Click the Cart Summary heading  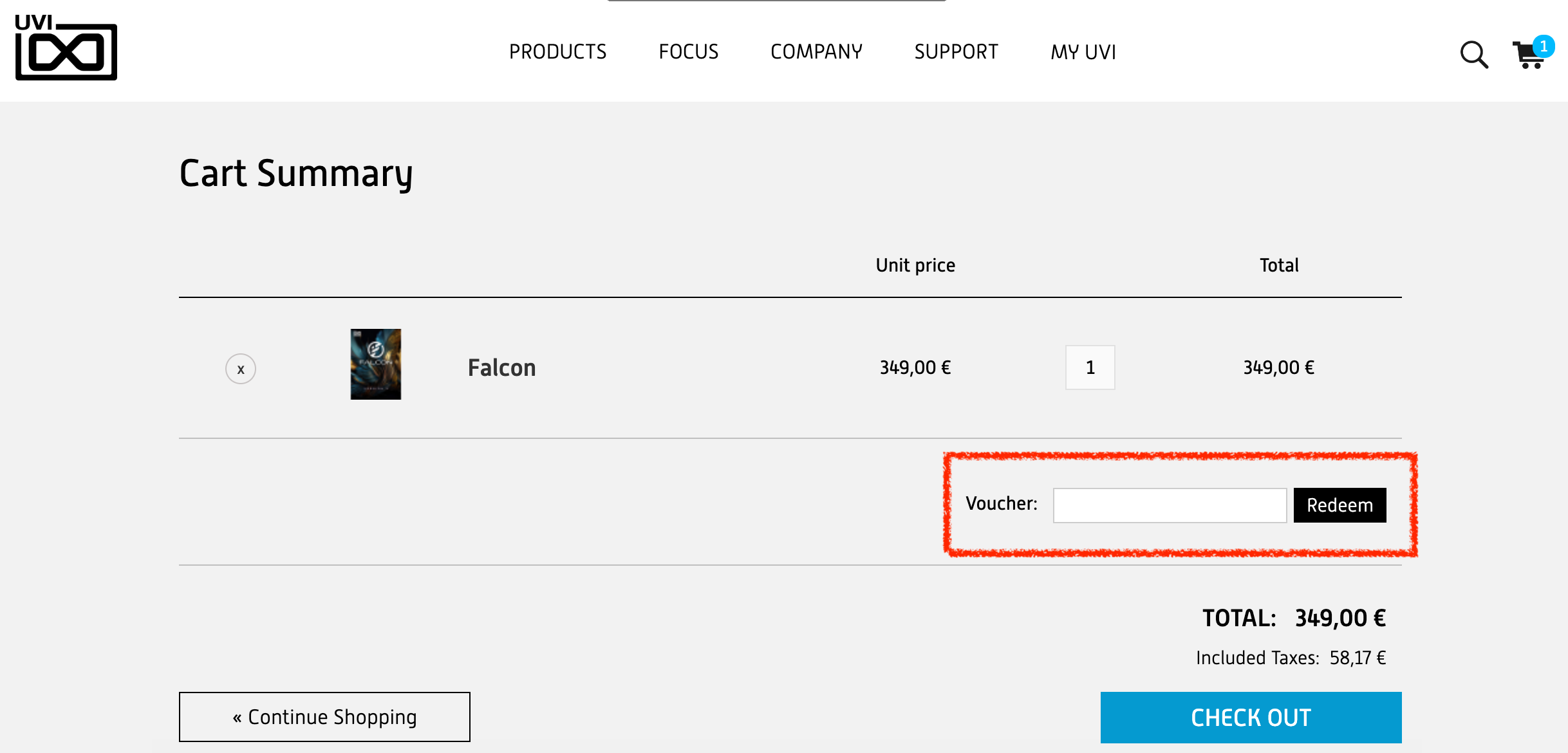point(296,174)
